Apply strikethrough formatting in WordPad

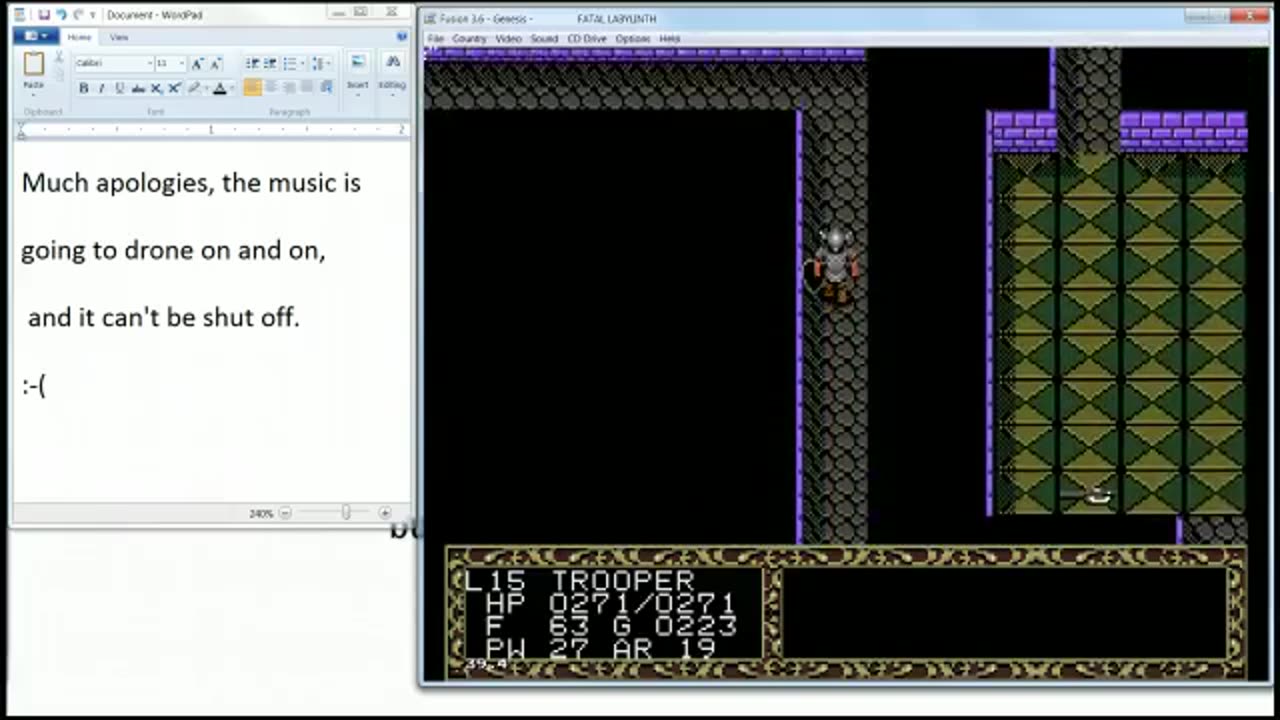(138, 88)
